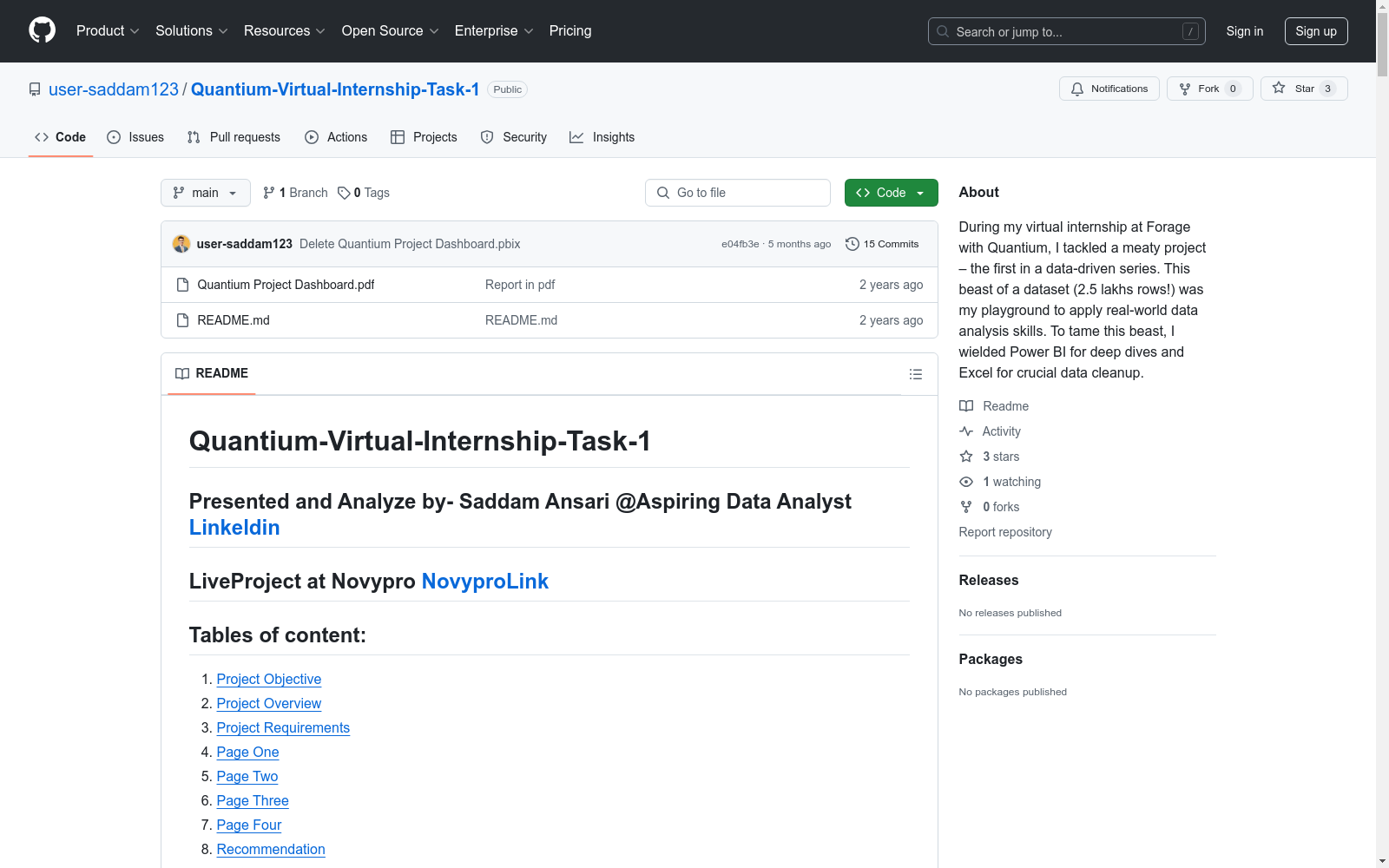Click the Sign up button
This screenshot has height=868, width=1389.
(1316, 31)
